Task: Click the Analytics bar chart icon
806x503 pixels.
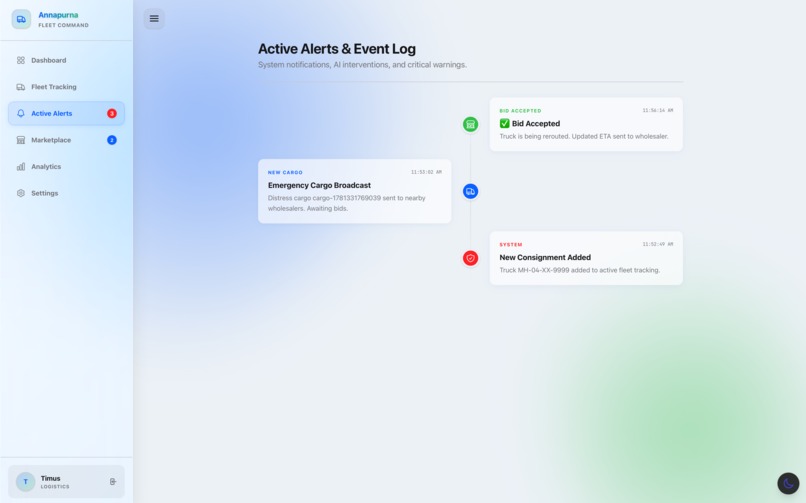Action: point(21,166)
